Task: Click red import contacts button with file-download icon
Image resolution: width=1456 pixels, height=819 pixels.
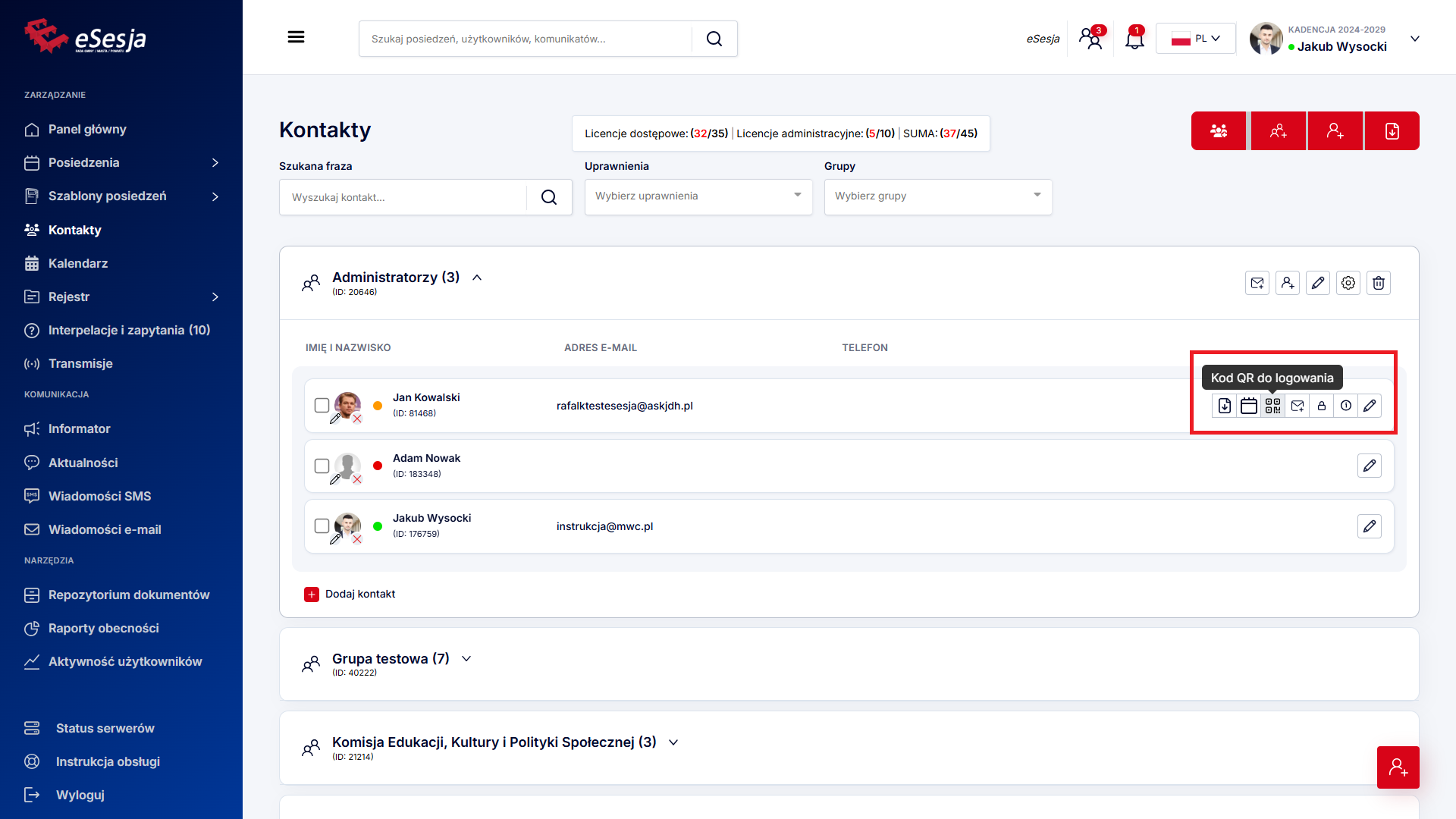Action: click(1392, 131)
